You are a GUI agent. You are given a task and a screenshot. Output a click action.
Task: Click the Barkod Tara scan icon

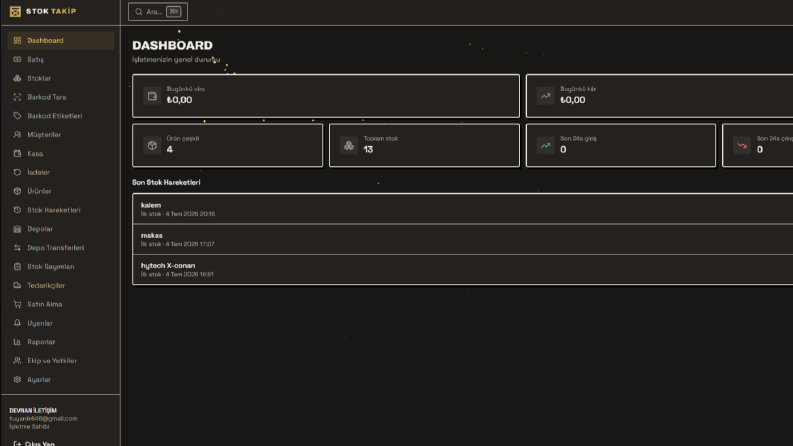coord(17,97)
